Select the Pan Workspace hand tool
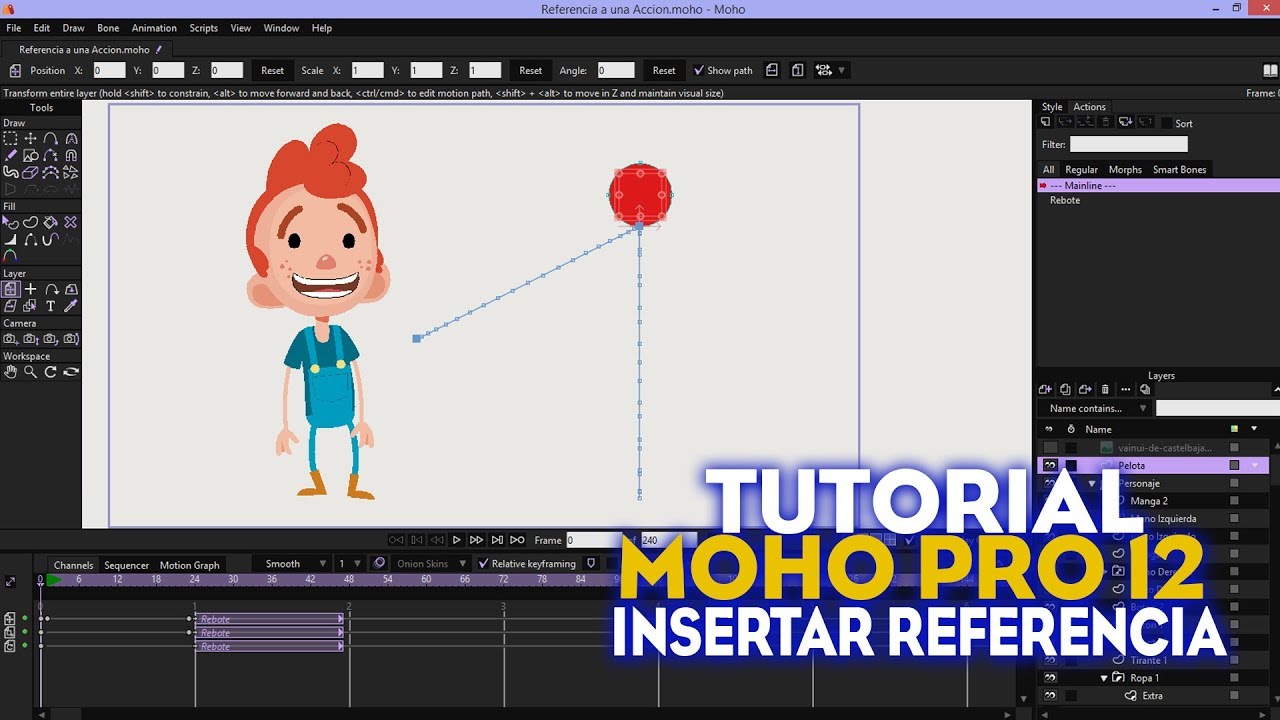The width and height of the screenshot is (1280, 720). pyautogui.click(x=10, y=372)
